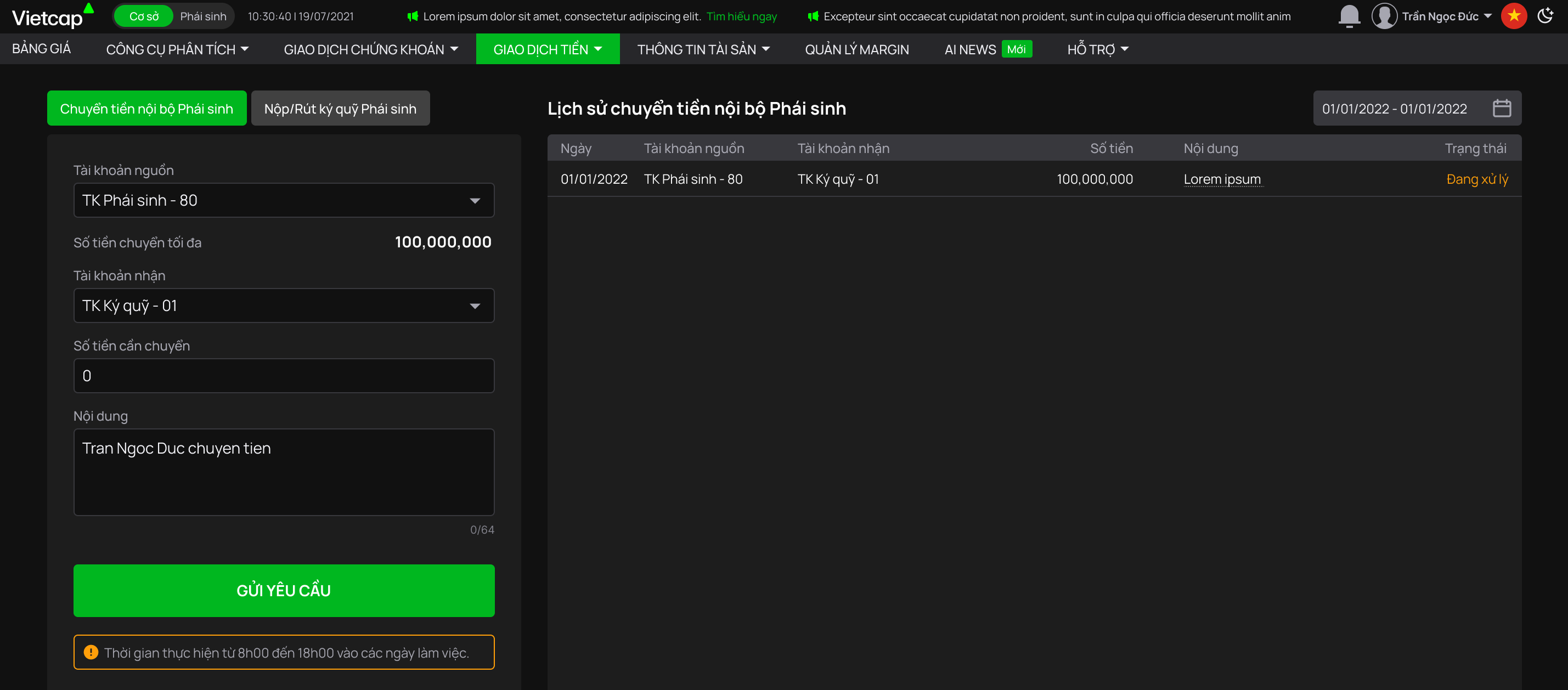Click the Nội dung text area
The height and width of the screenshot is (690, 1568).
284,472
